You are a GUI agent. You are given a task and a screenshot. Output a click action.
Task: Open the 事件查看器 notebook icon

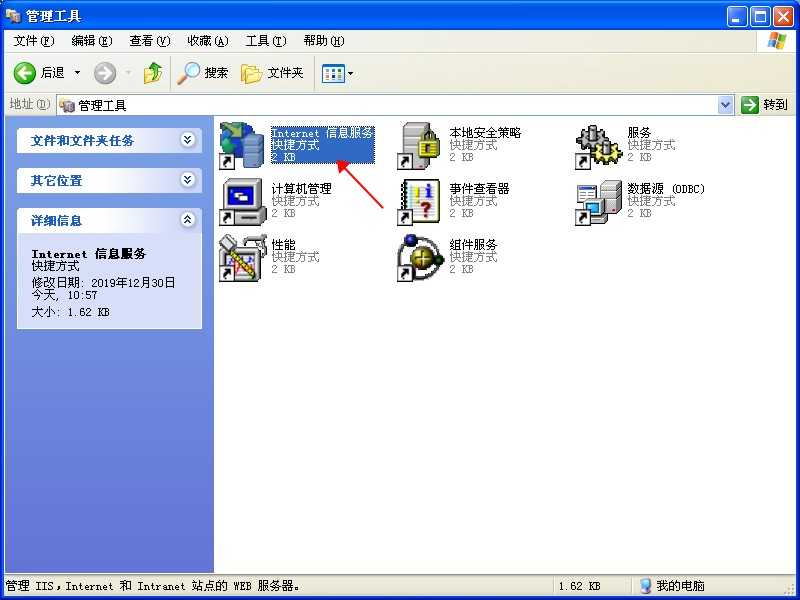pyautogui.click(x=419, y=202)
